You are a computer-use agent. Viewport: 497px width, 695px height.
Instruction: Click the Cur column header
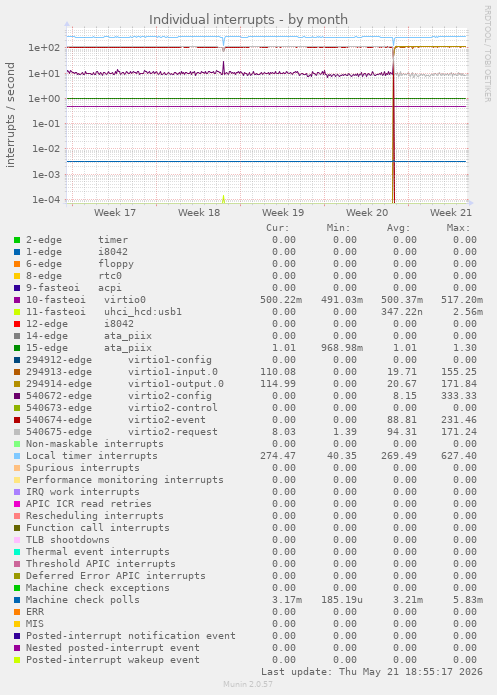click(278, 228)
